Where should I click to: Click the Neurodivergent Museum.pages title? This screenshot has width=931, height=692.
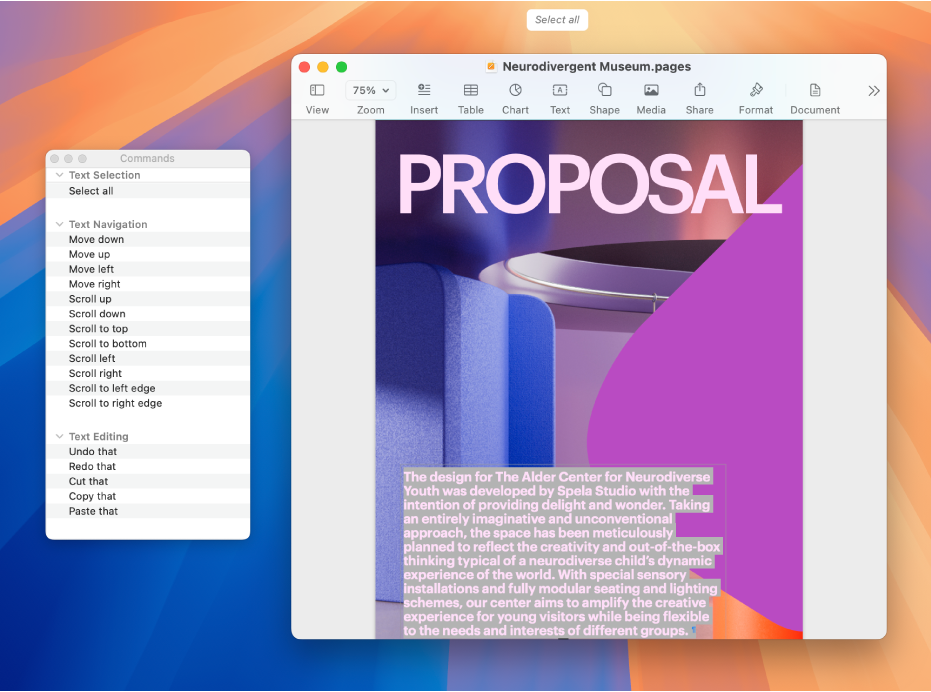tap(596, 67)
